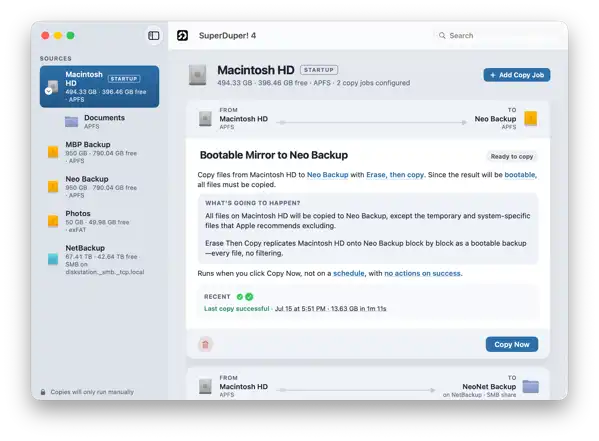This screenshot has width=599, height=441.
Task: Click the Add Copy Job button
Action: coord(517,75)
